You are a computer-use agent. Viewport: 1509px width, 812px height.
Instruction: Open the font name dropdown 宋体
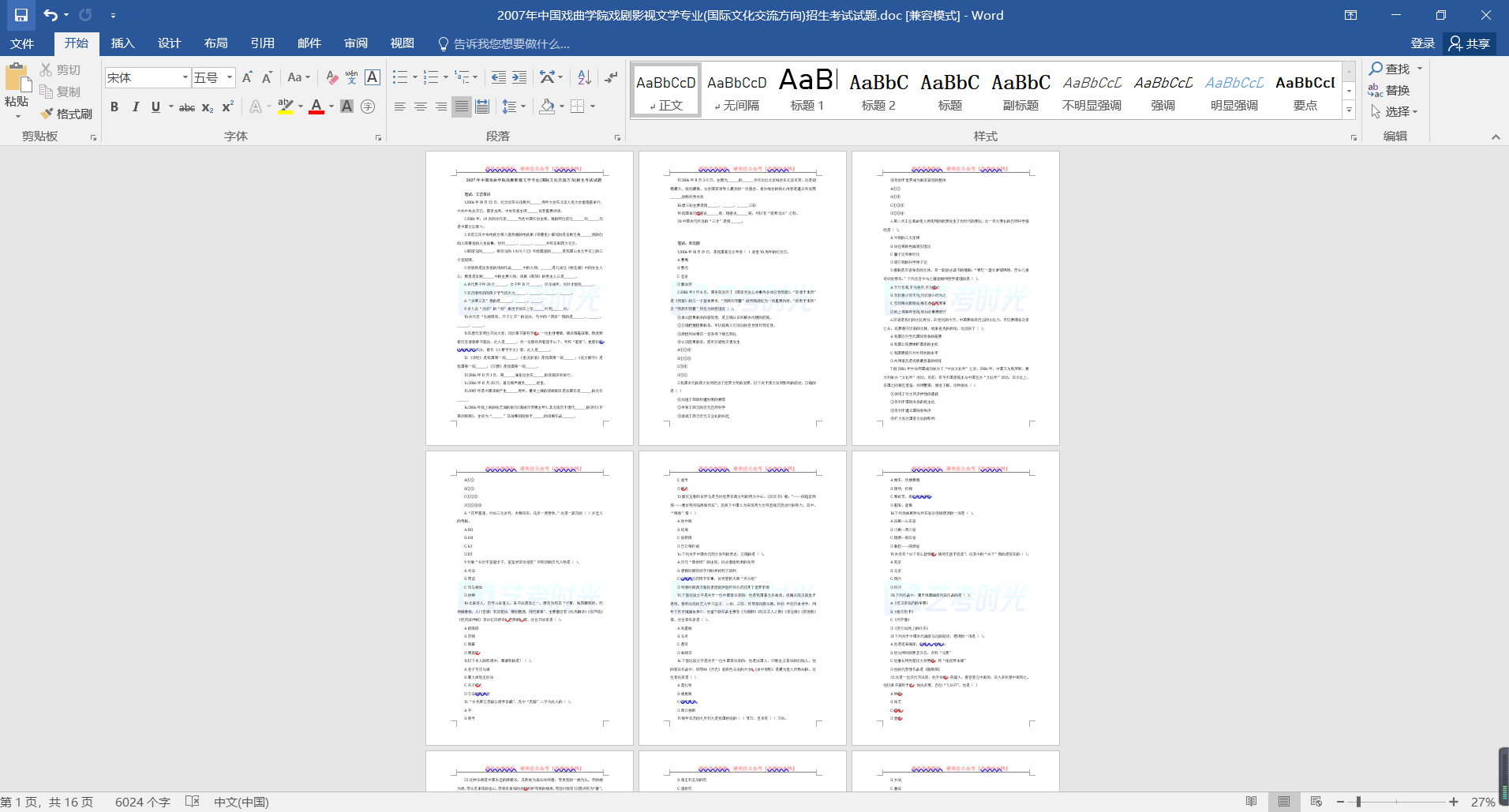point(185,77)
